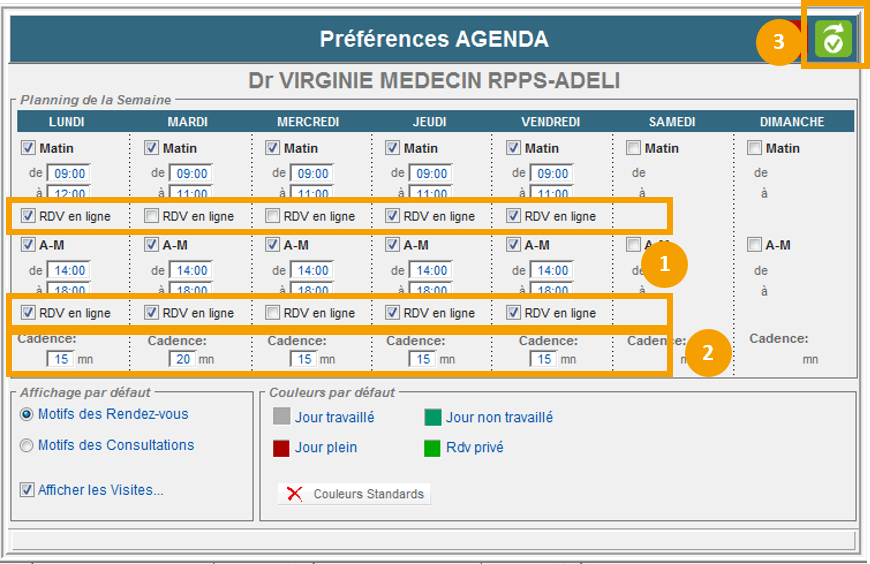This screenshot has width=870, height=564.
Task: Select Motifs des Rendez-vous radio button
Action: tap(27, 414)
